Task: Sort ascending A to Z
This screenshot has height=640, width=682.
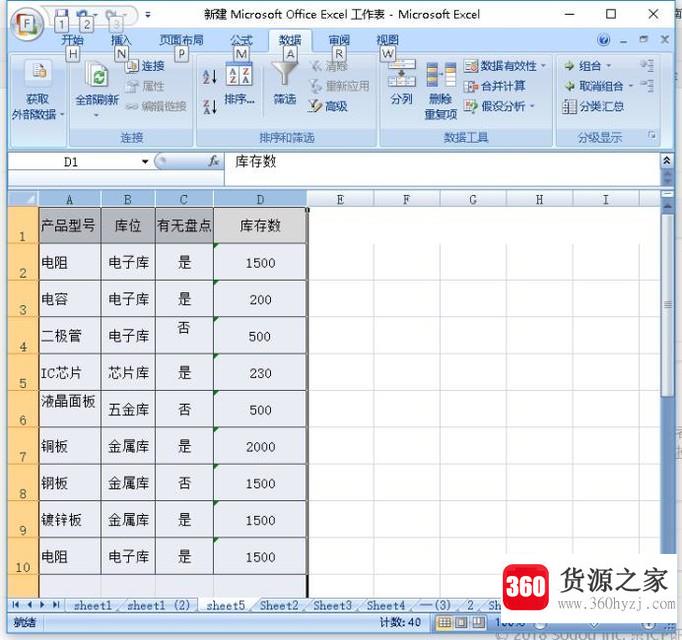Action: tap(209, 78)
